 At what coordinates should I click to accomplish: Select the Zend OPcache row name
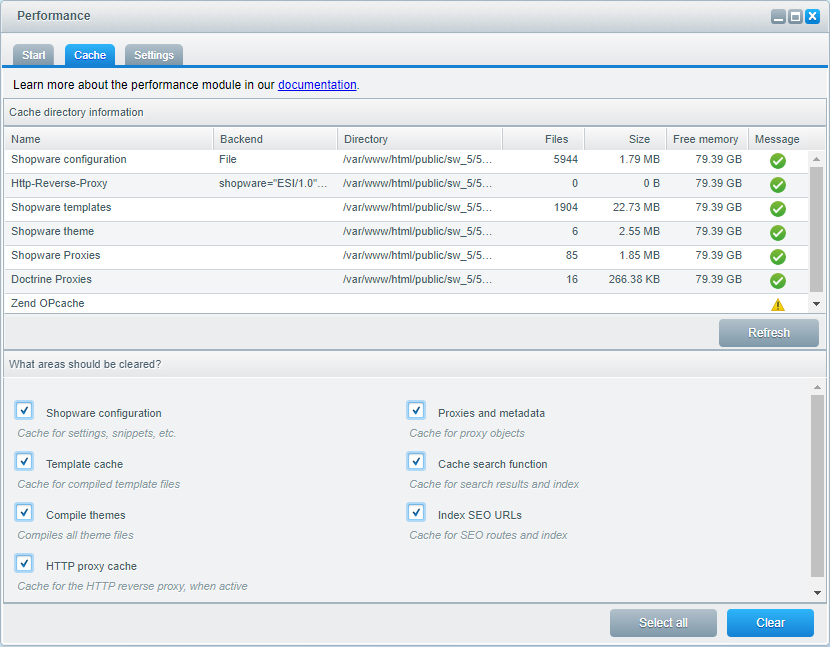[x=48, y=303]
